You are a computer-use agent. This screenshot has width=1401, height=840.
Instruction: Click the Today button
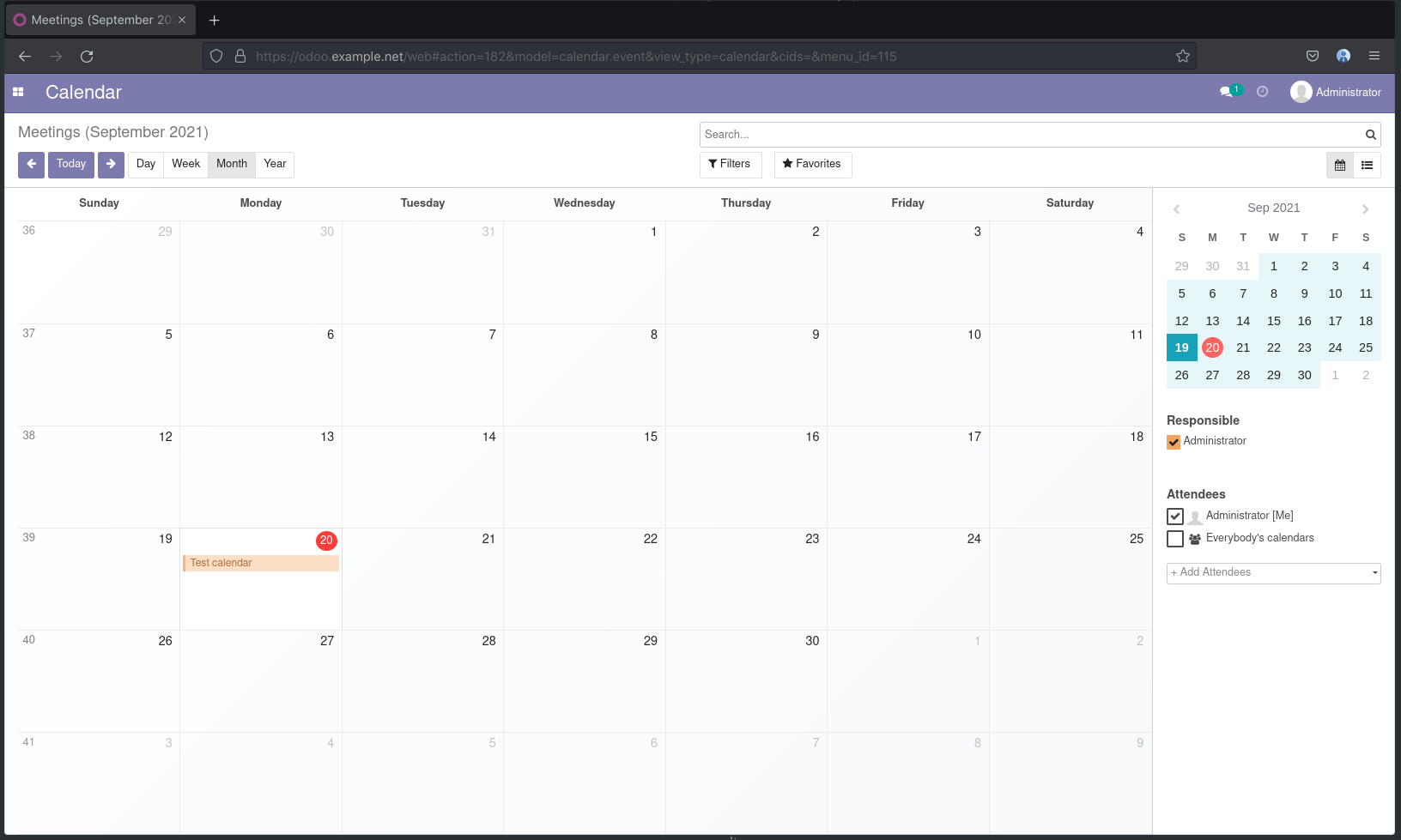click(71, 165)
